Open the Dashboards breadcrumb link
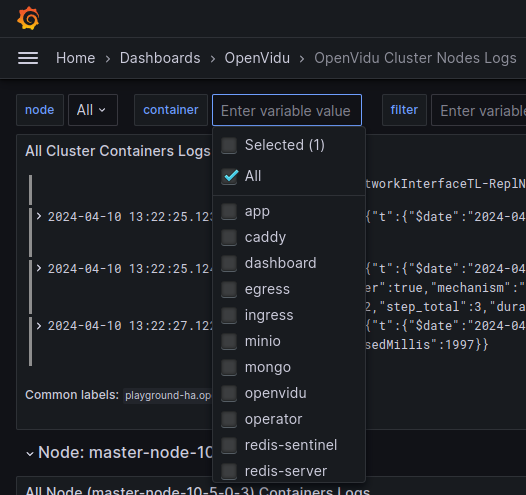This screenshot has width=526, height=495. pyautogui.click(x=160, y=58)
